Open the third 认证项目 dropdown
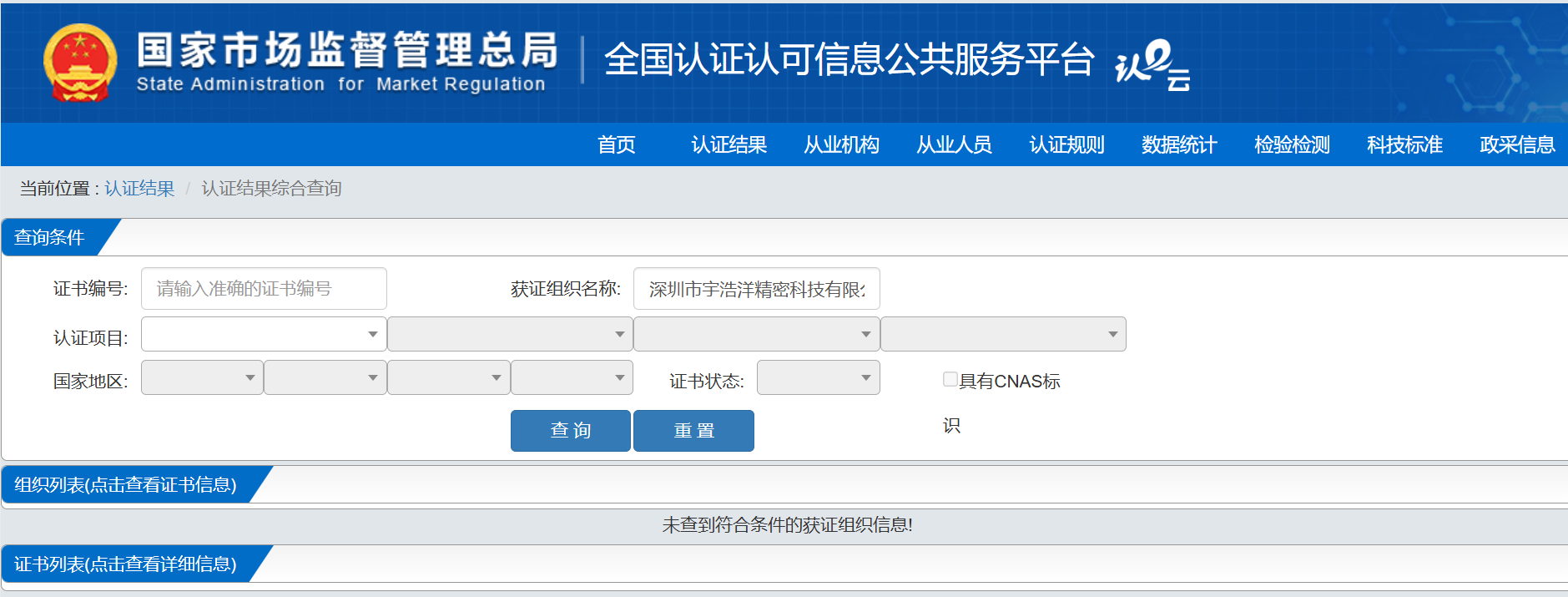Screen dimensions: 1568x597 (757, 334)
